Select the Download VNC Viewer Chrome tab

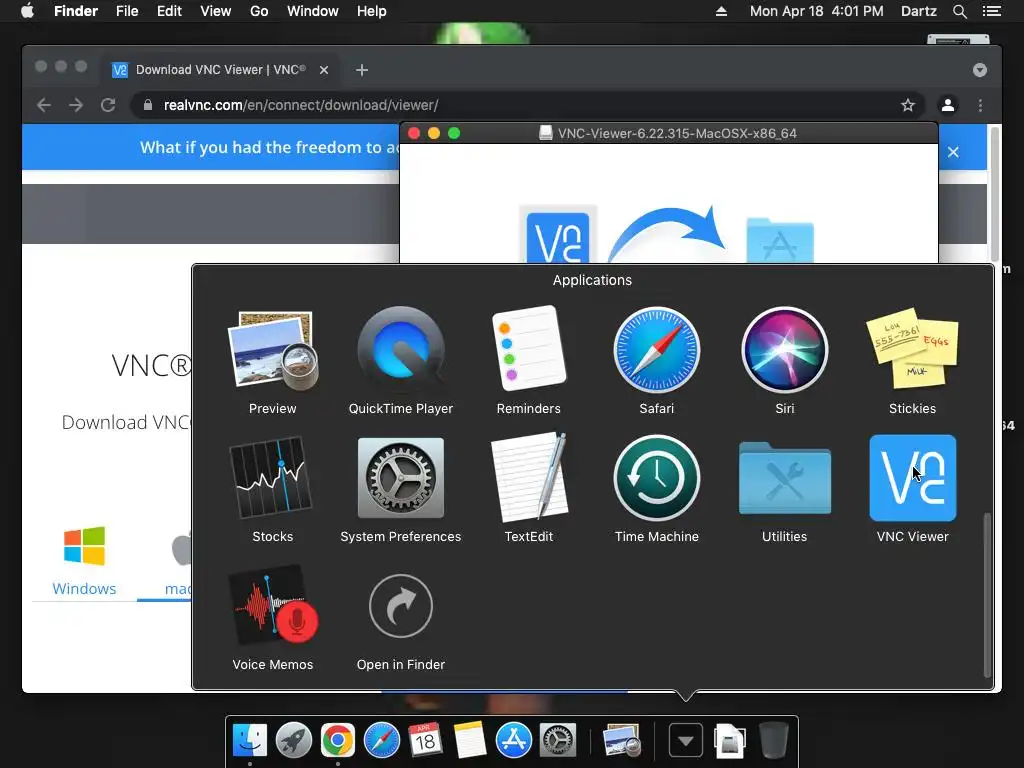(x=221, y=70)
